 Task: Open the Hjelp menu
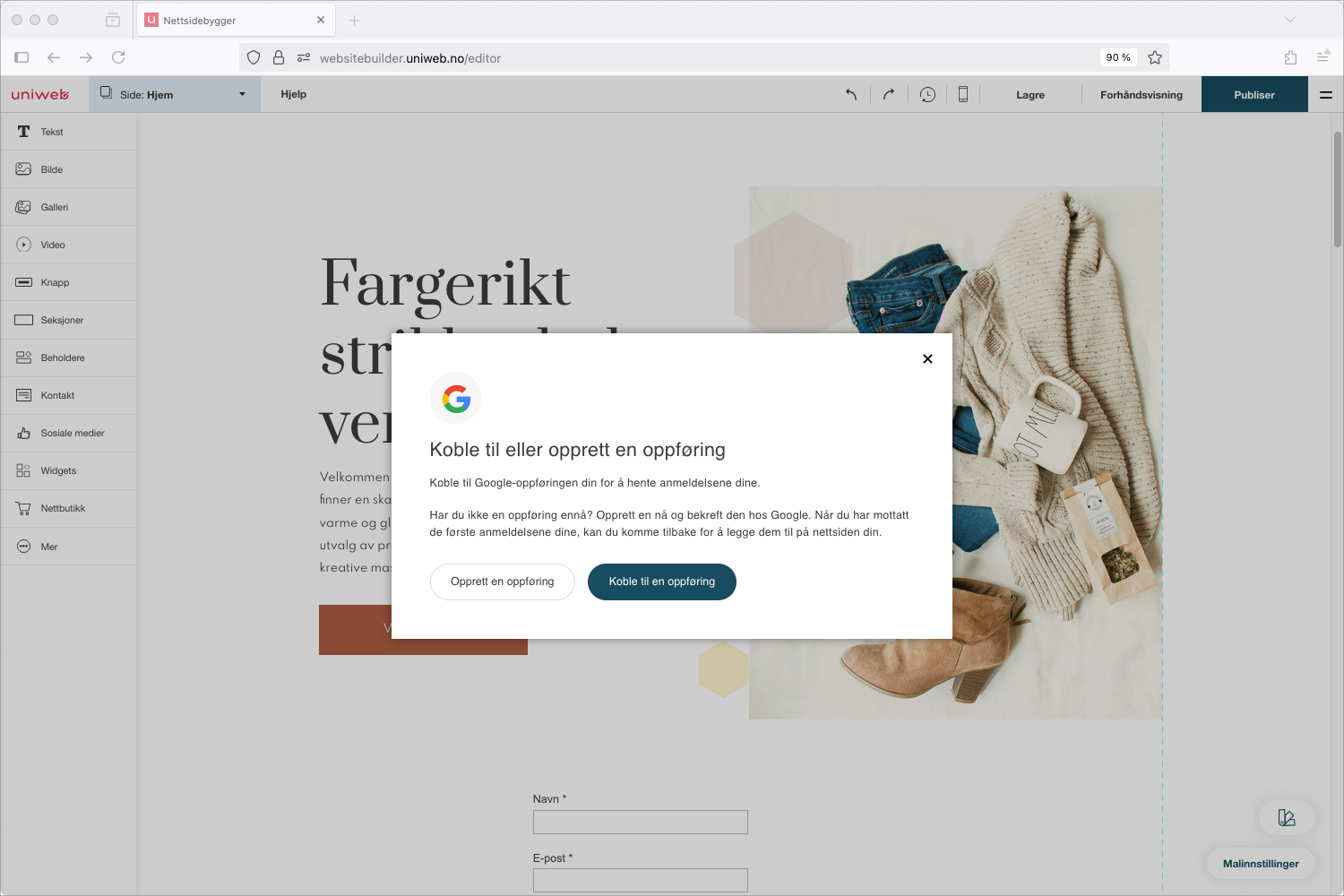coord(294,94)
